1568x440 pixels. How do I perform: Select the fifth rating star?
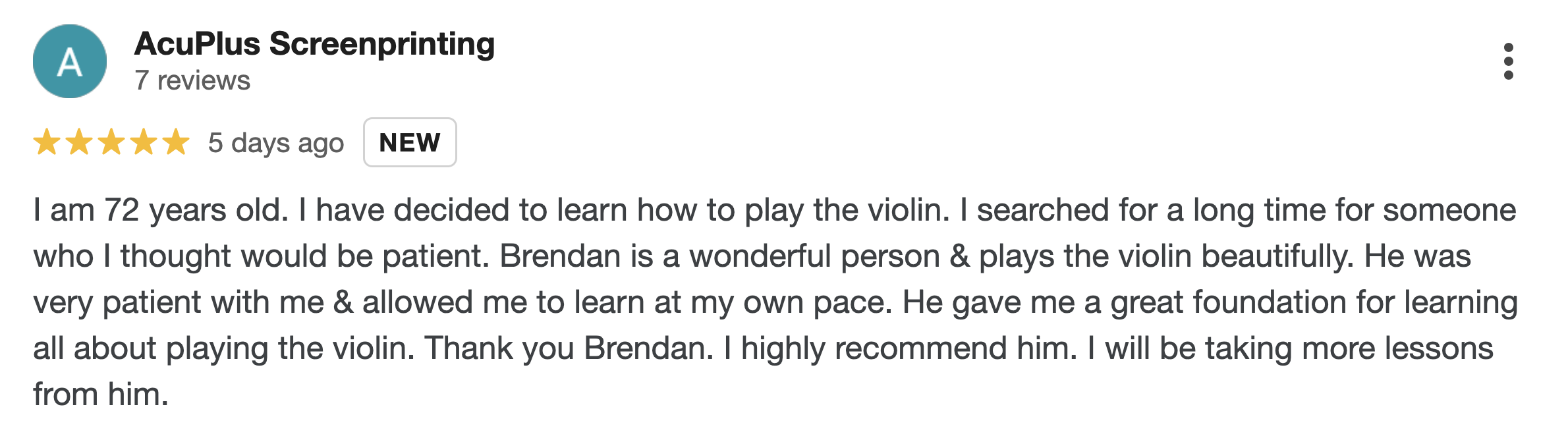pos(176,142)
